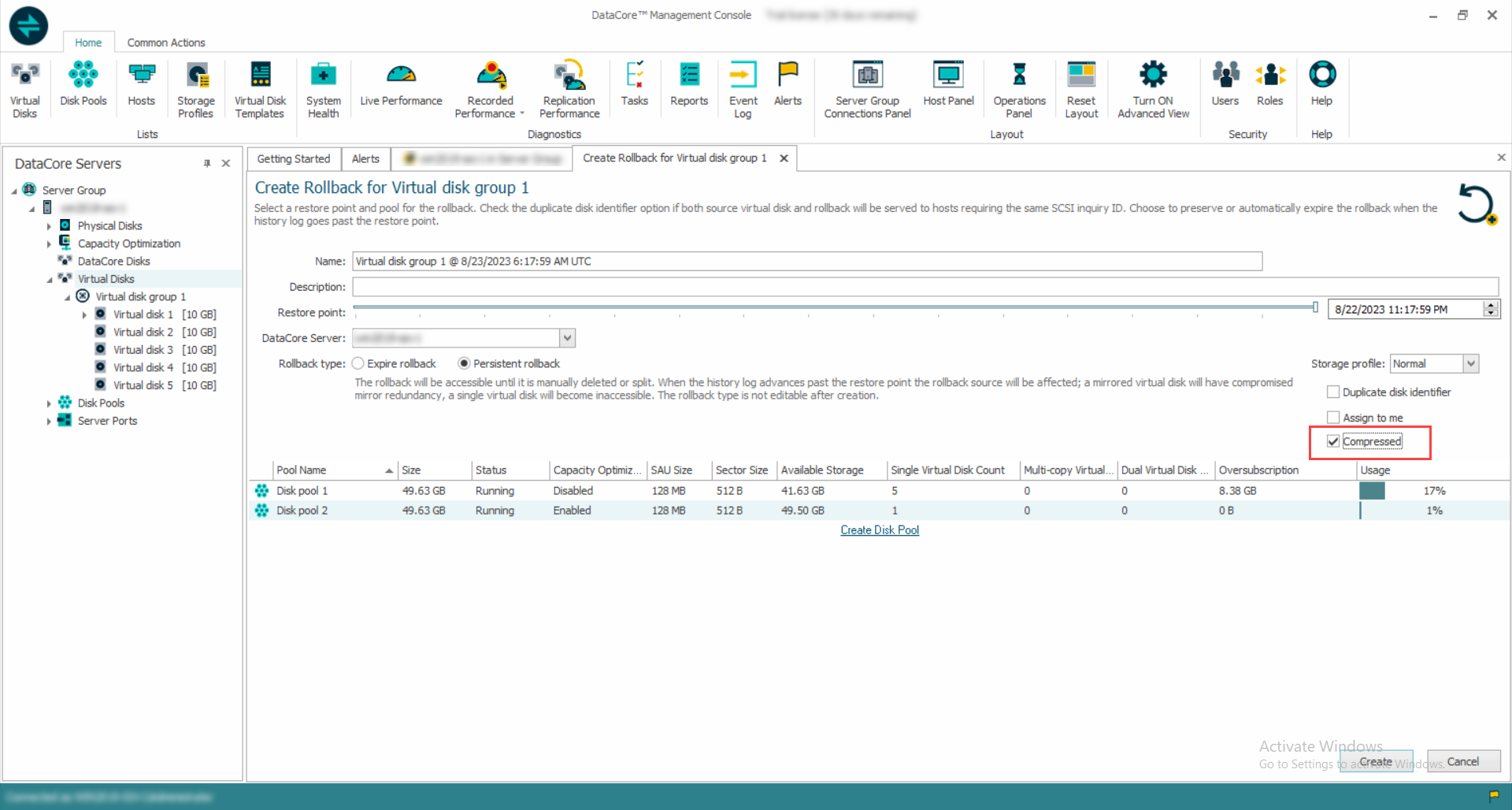
Task: Open Replication Performance icon
Action: 569,89
